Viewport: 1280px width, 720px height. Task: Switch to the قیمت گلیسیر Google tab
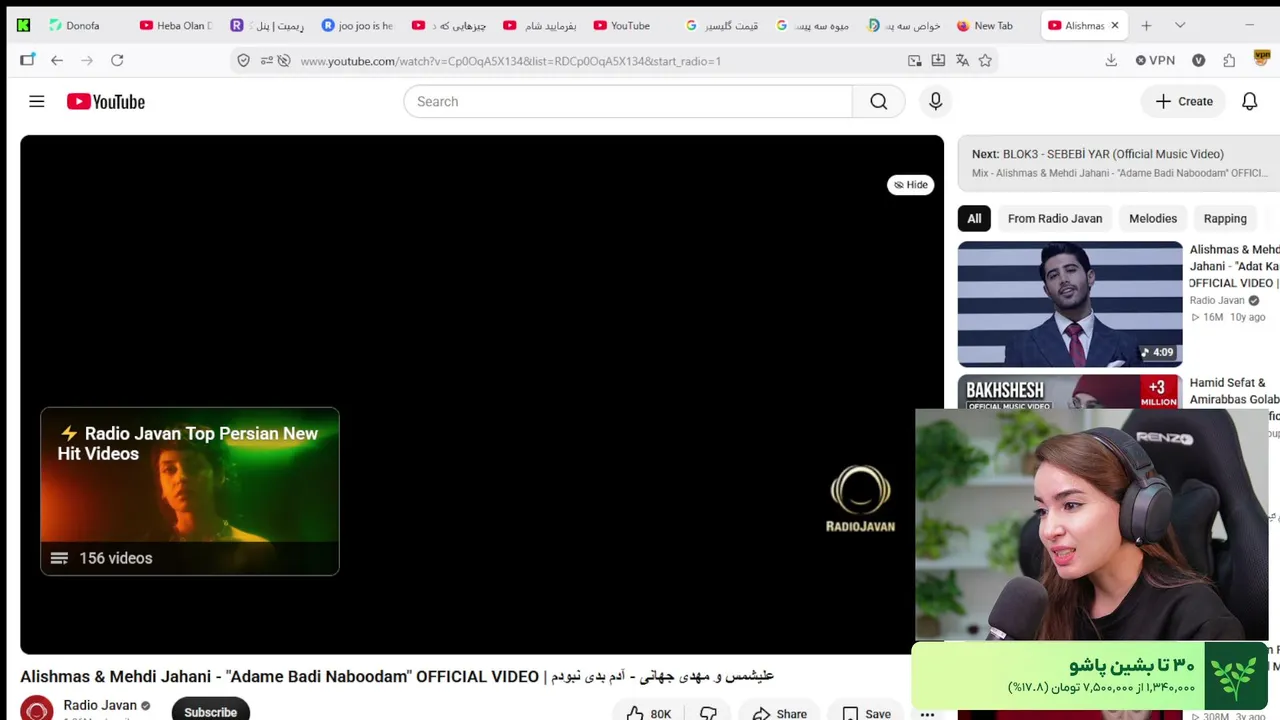click(x=721, y=26)
